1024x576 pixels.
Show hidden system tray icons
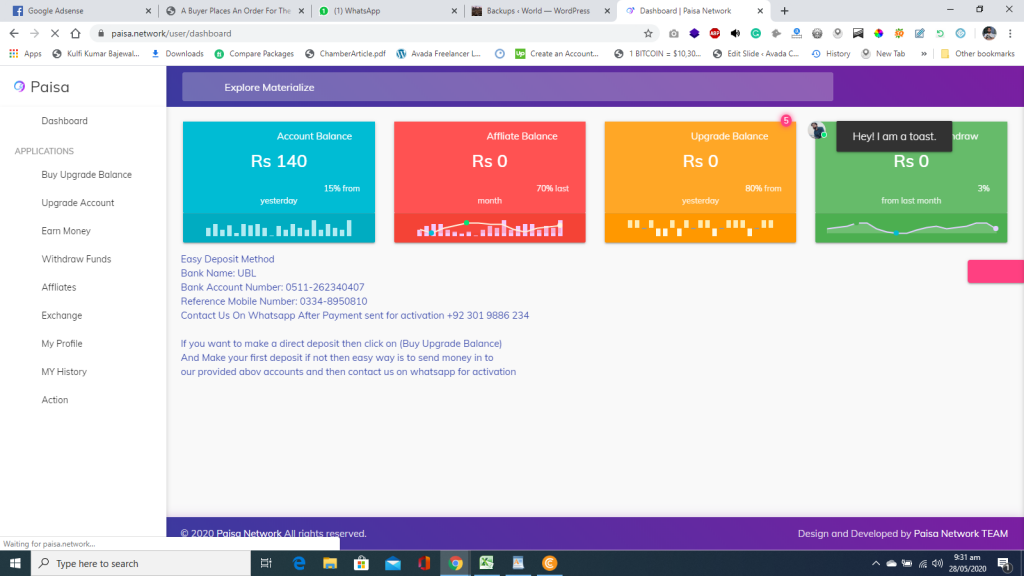pos(876,563)
